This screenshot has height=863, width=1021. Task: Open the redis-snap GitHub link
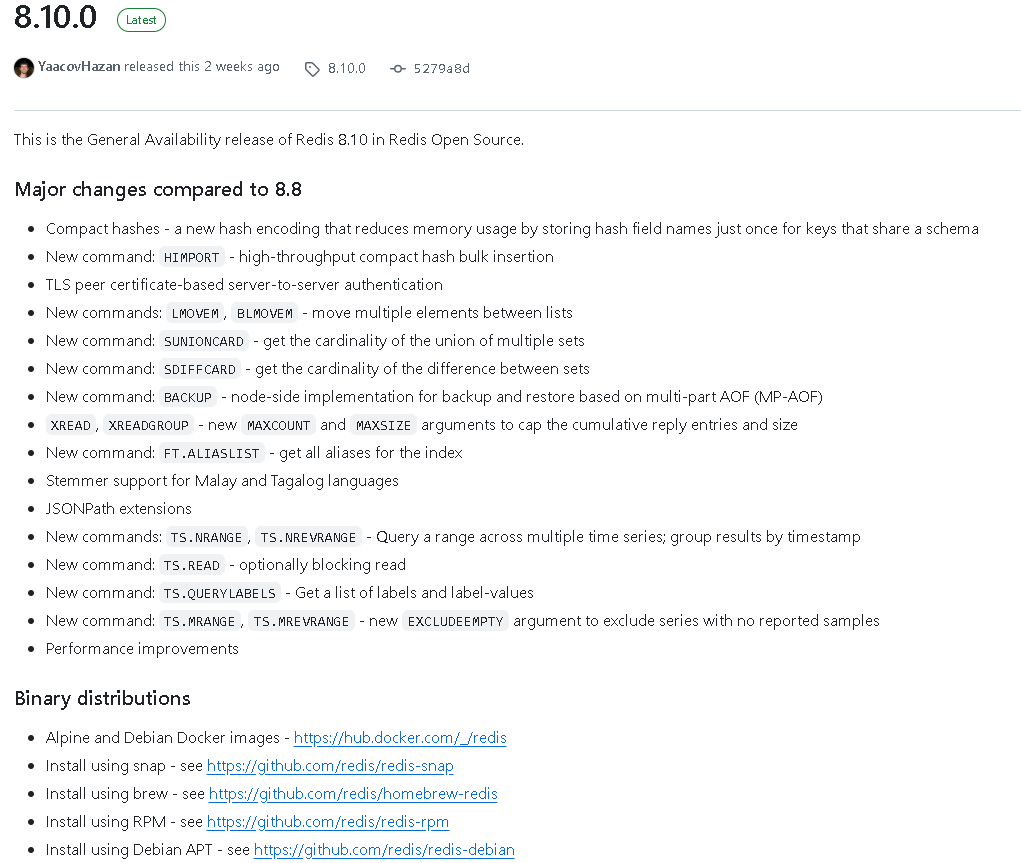click(330, 765)
